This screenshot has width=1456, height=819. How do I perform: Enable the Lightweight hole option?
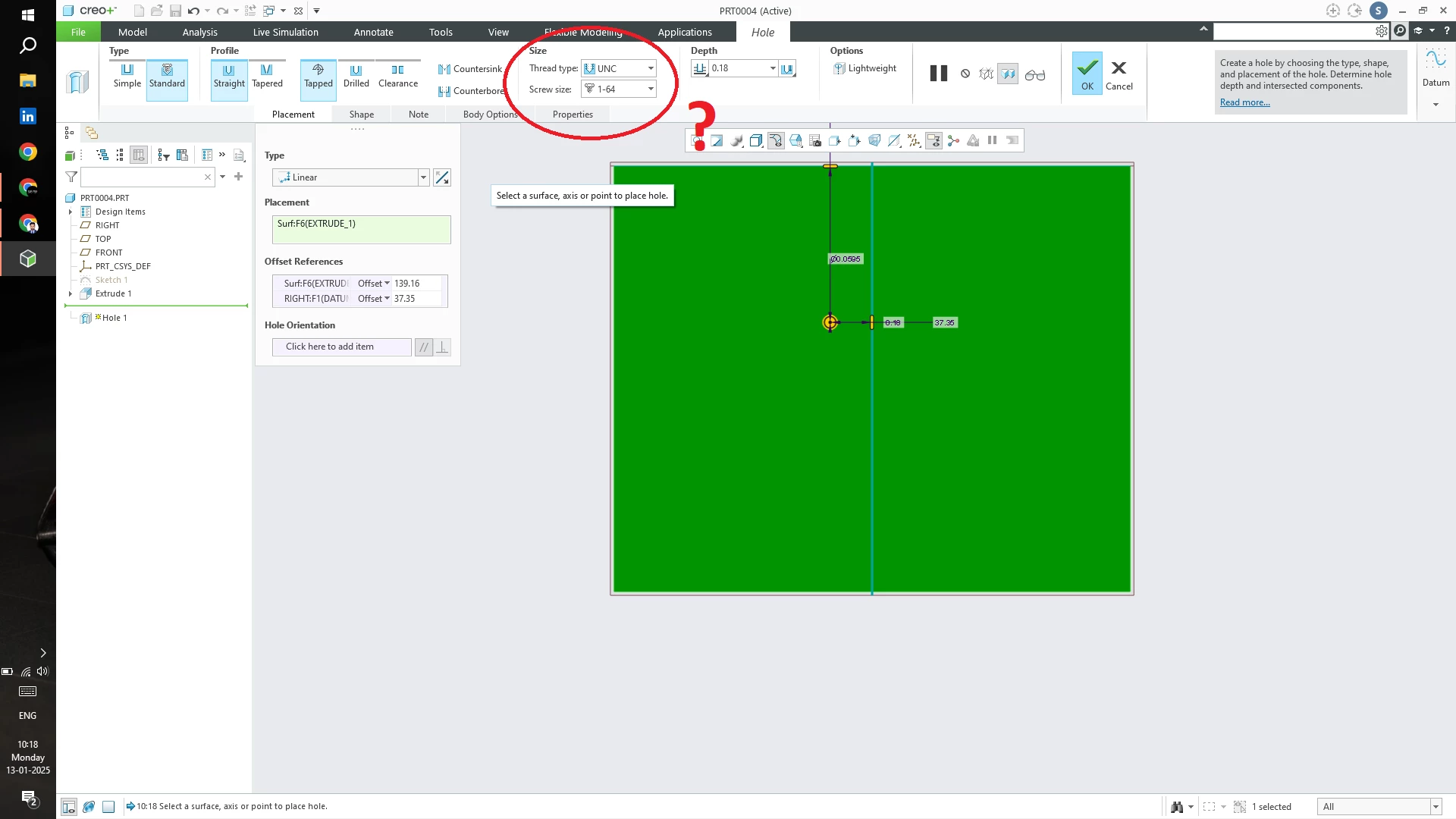(x=865, y=68)
